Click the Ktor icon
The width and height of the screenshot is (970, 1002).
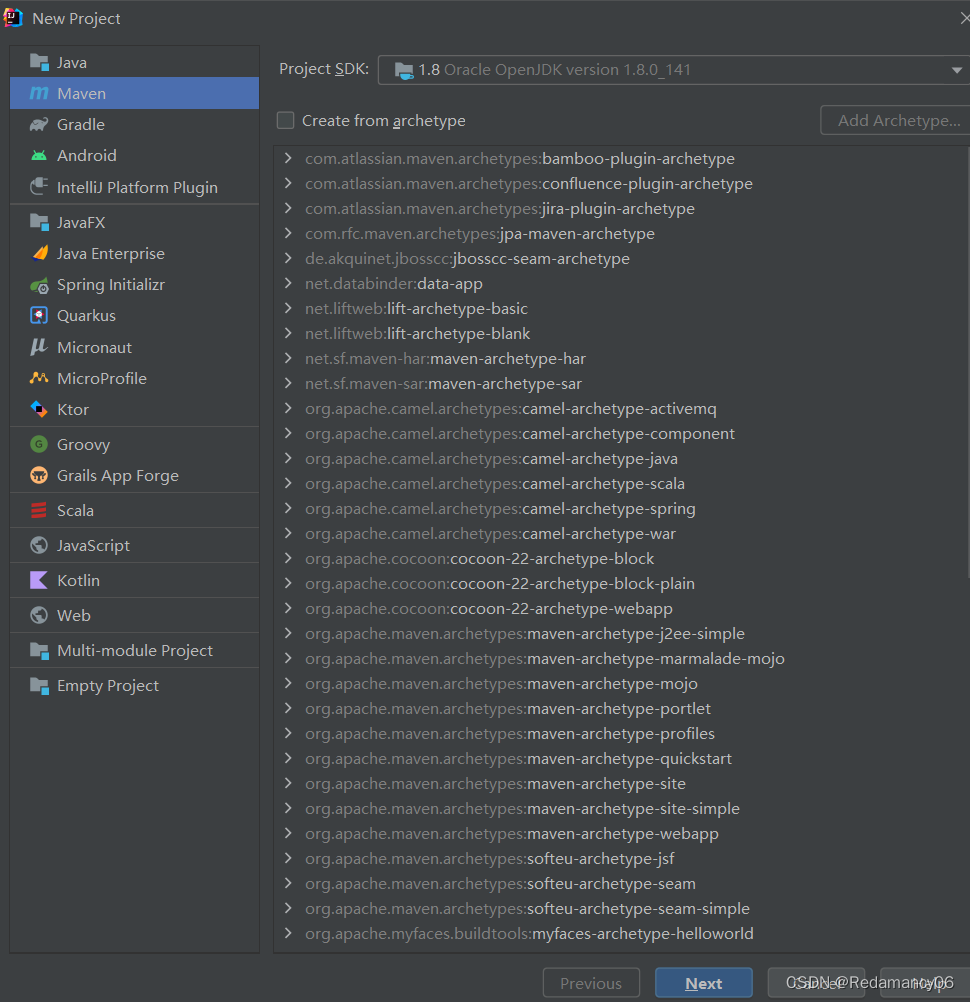[39, 409]
